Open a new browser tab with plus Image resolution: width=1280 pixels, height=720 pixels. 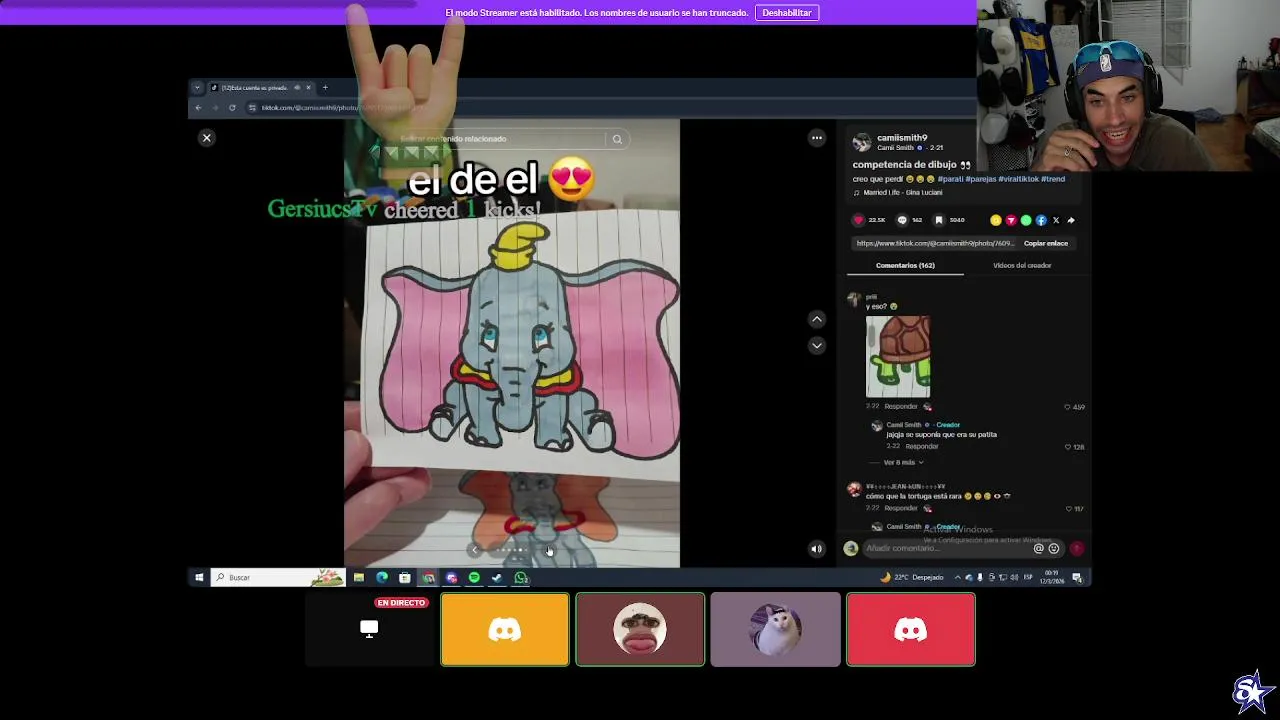coord(325,87)
